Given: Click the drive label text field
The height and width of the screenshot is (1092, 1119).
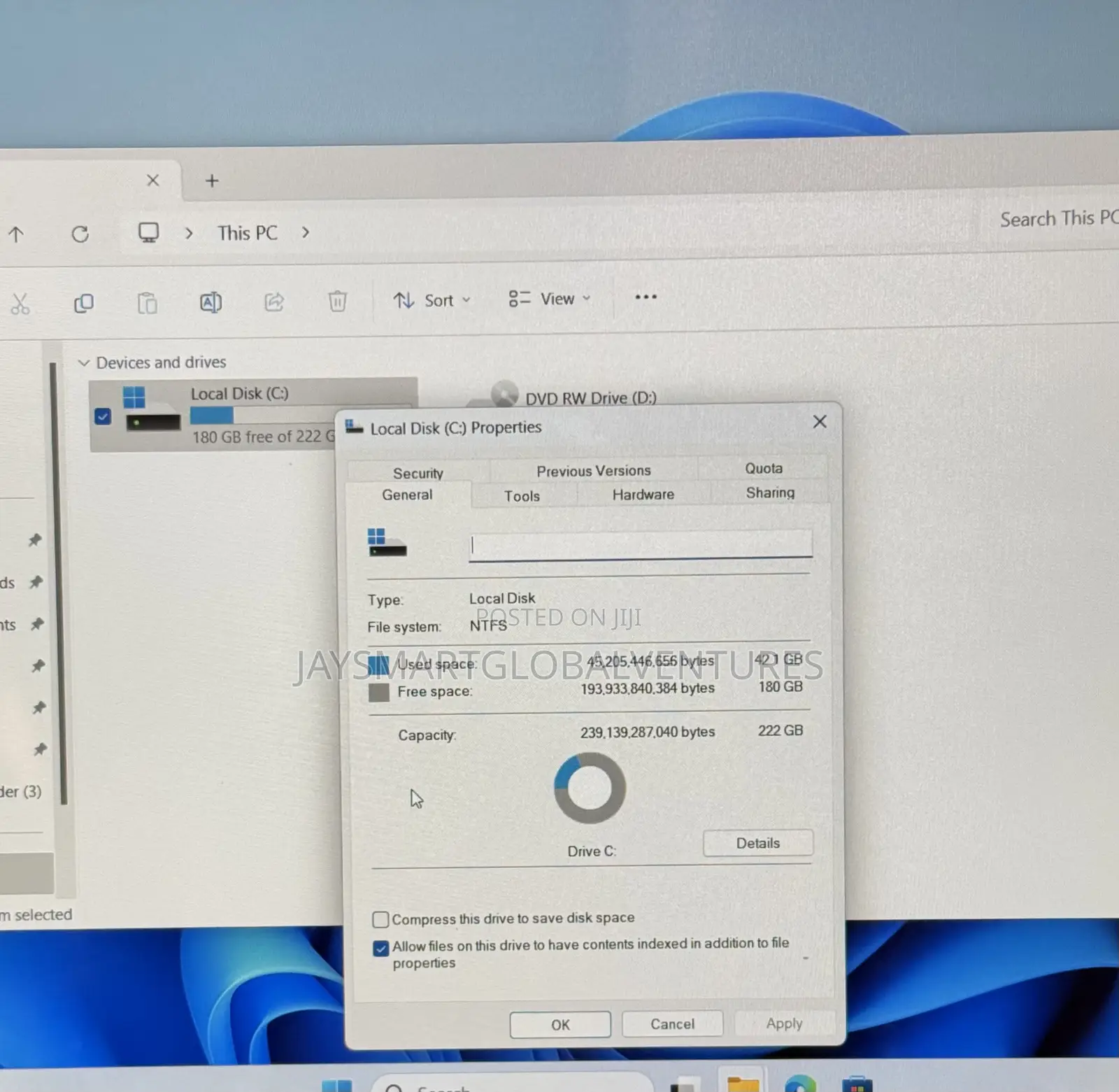Looking at the screenshot, I should click(641, 545).
